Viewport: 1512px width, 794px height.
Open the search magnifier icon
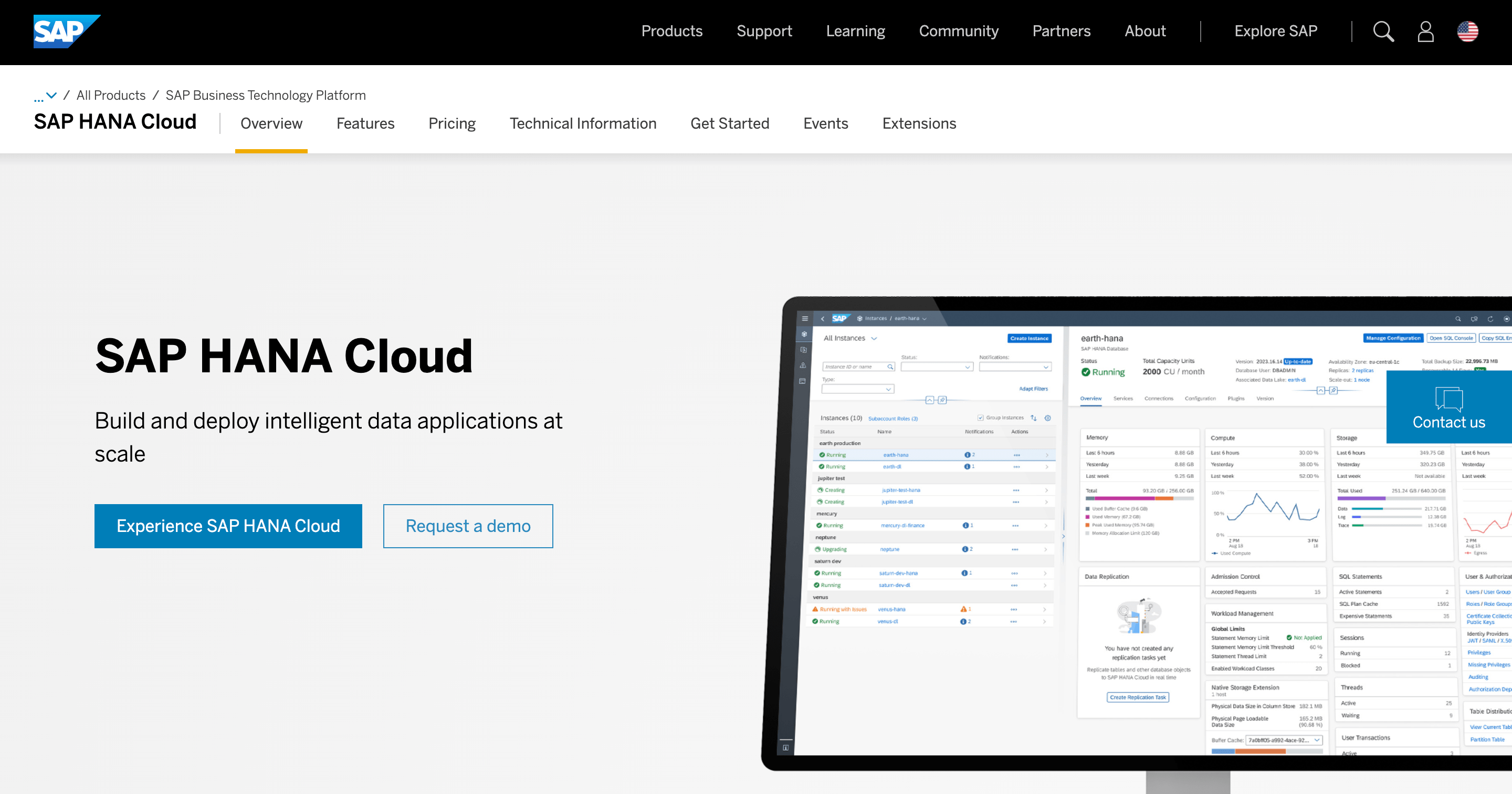coord(1383,31)
